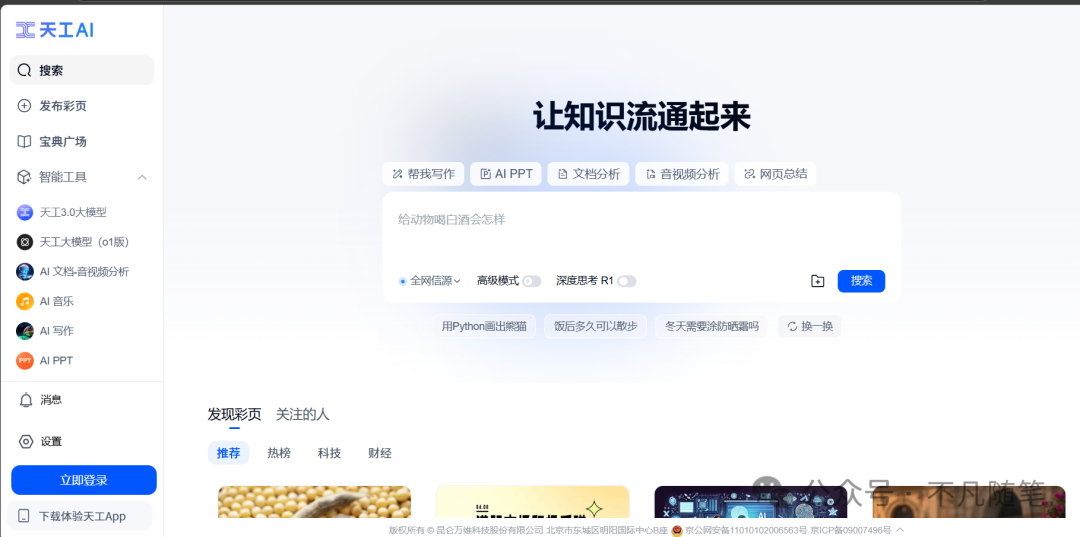This screenshot has width=1080, height=537.
Task: Click the magnifier icon beside 搜索
Action: [25, 70]
